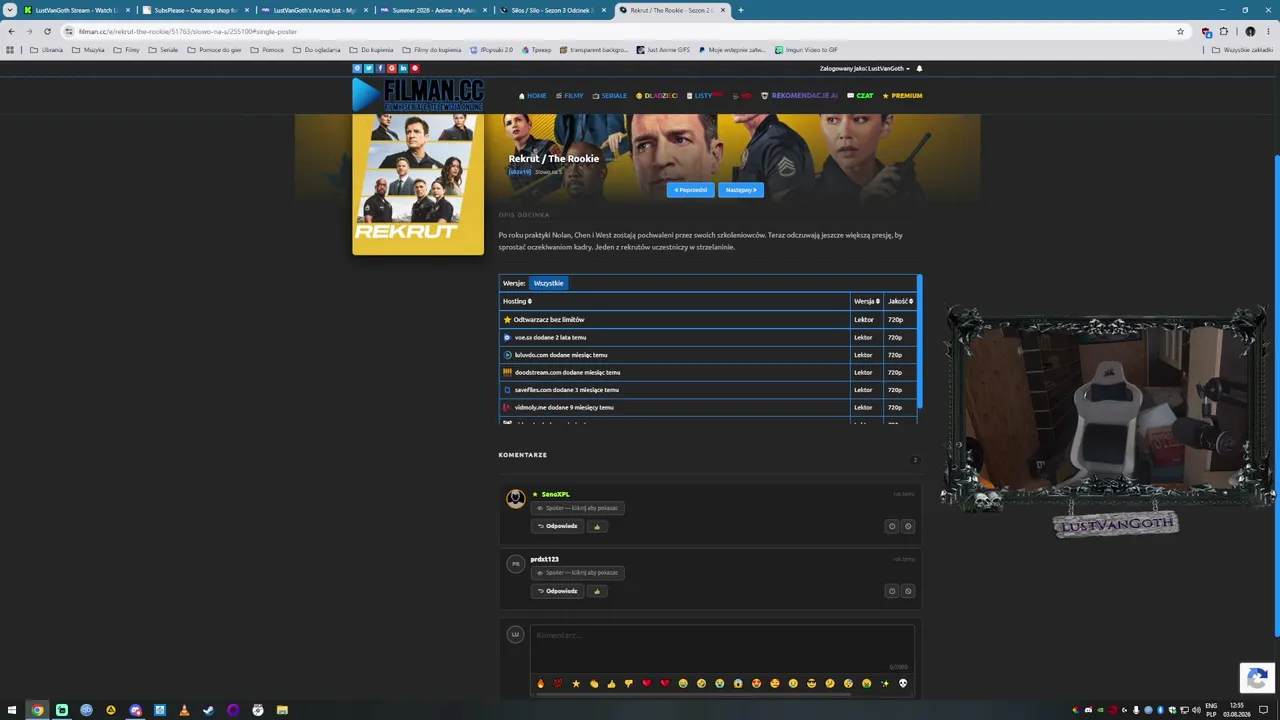Select the doodstream.com hosting link
The image size is (1280, 720).
point(708,372)
